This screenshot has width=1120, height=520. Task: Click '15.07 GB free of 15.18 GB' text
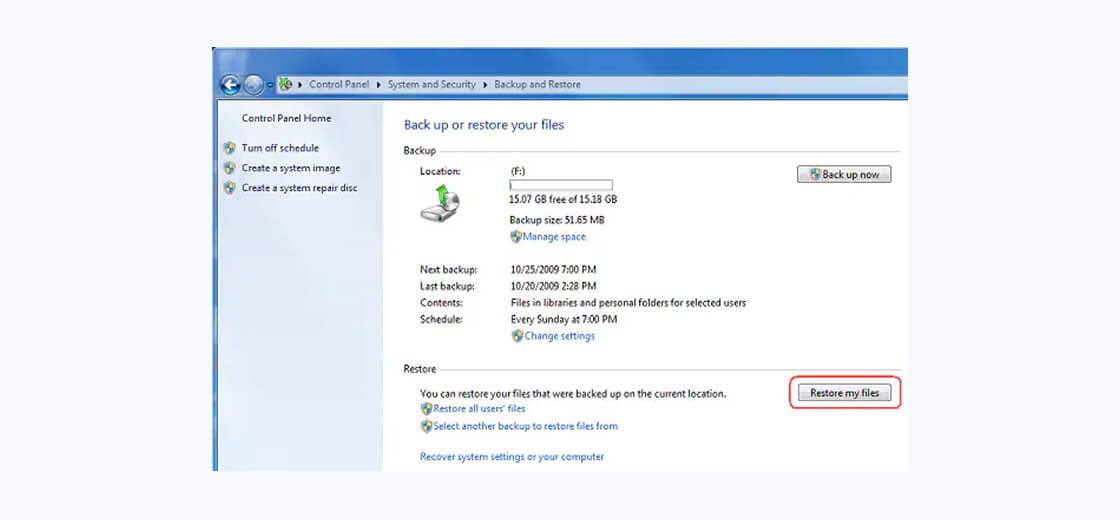pyautogui.click(x=563, y=199)
